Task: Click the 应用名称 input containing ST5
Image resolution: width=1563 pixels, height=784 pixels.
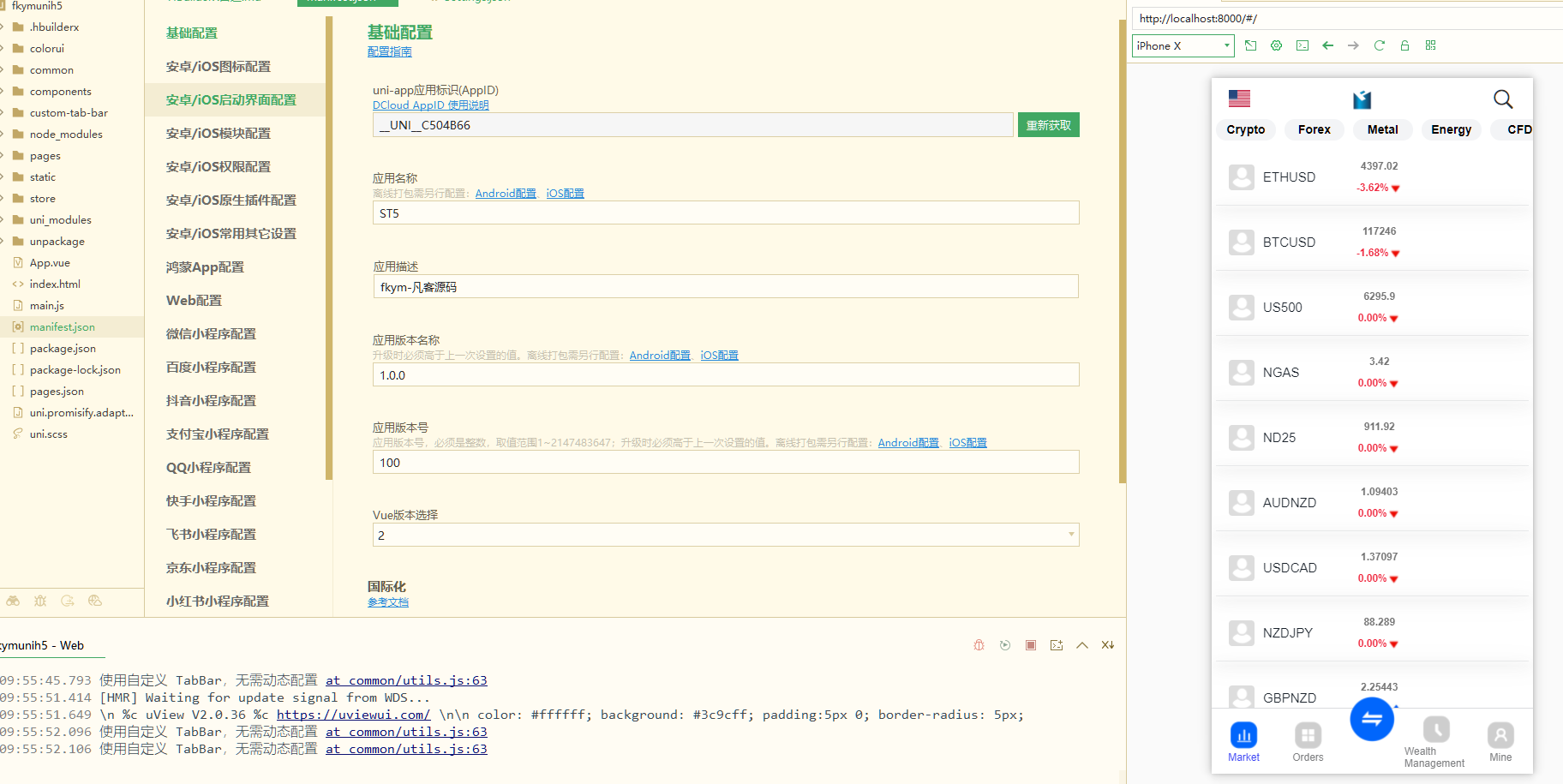Action: (x=725, y=213)
